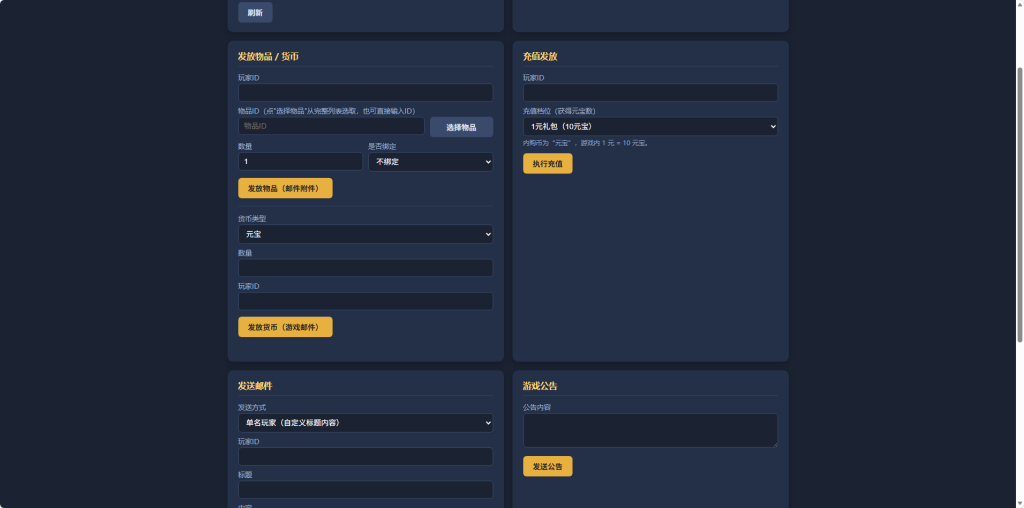The height and width of the screenshot is (508, 1024).
Task: Open the 发送方式 dropdown for mail
Action: [x=365, y=423]
